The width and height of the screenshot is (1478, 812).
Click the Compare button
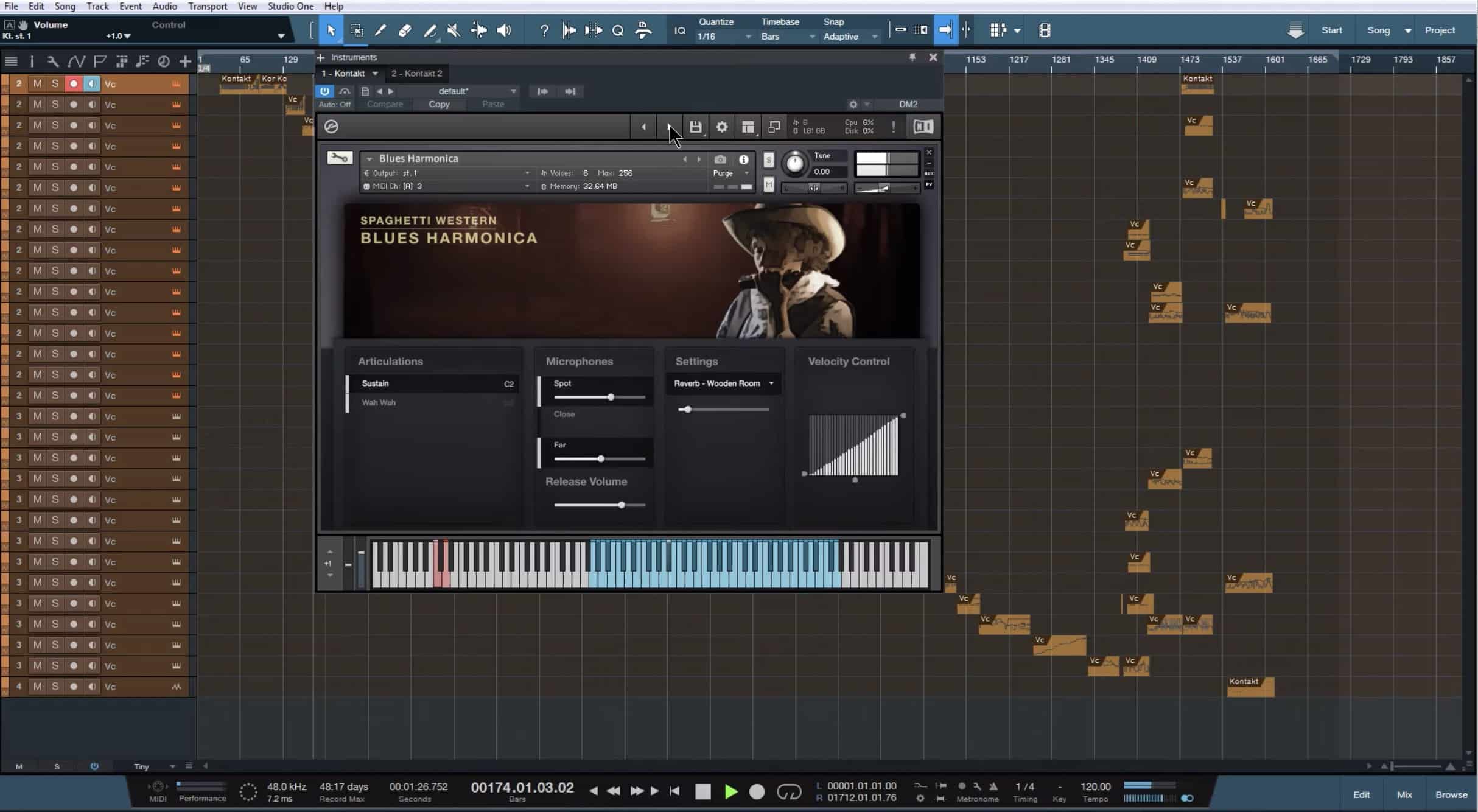pos(385,105)
